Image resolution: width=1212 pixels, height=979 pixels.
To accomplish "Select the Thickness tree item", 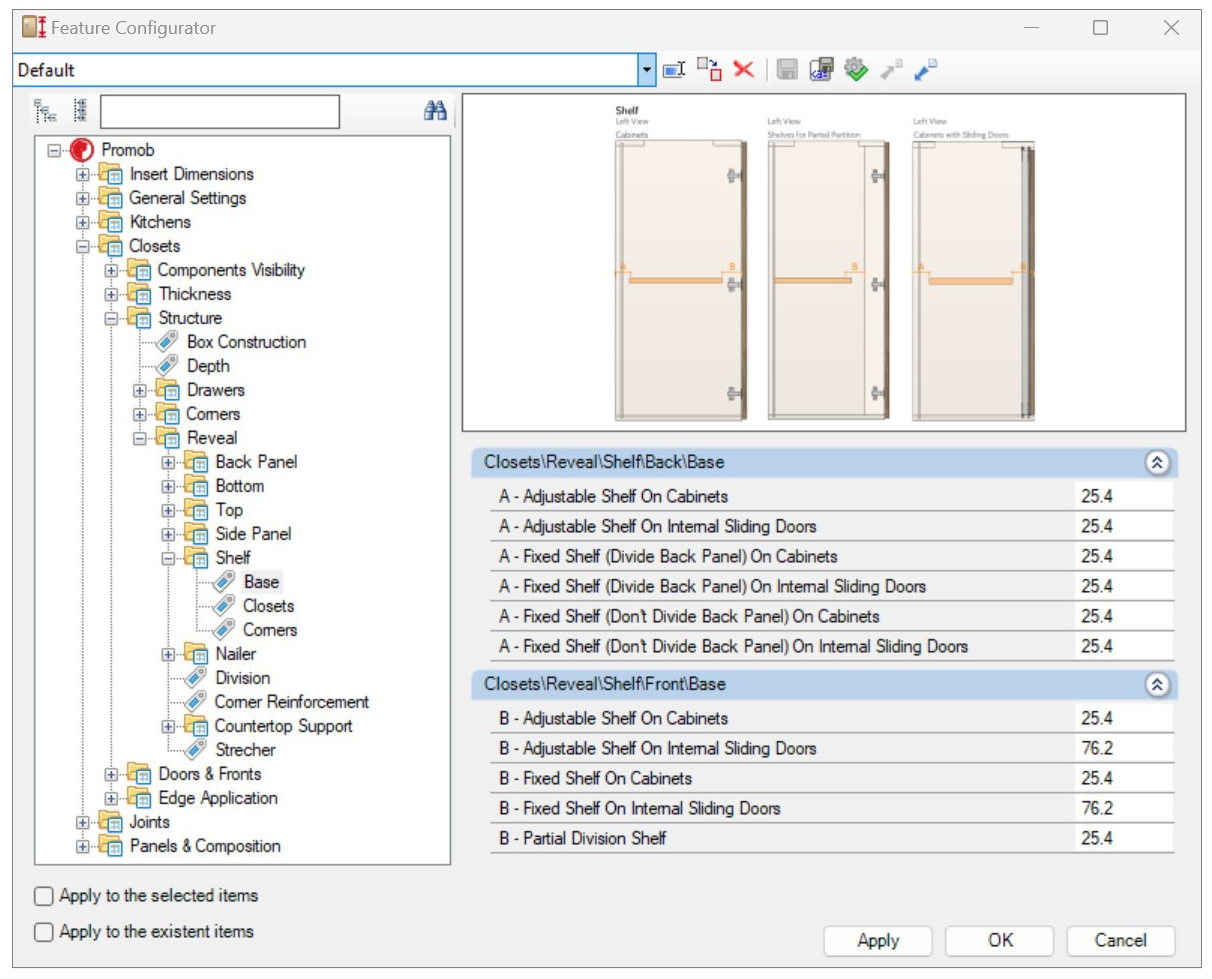I will pyautogui.click(x=195, y=294).
